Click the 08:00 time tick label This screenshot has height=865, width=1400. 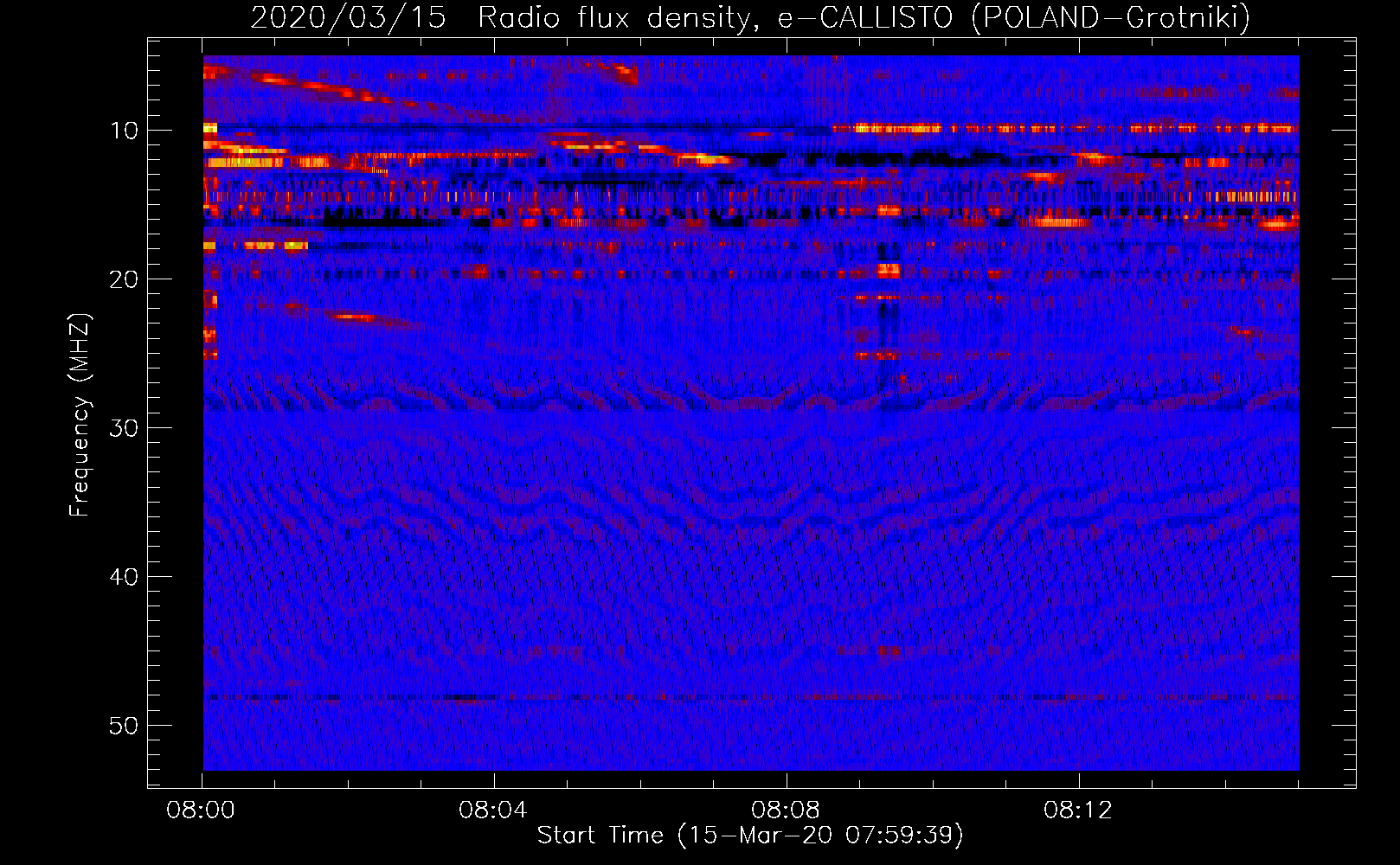(x=202, y=811)
